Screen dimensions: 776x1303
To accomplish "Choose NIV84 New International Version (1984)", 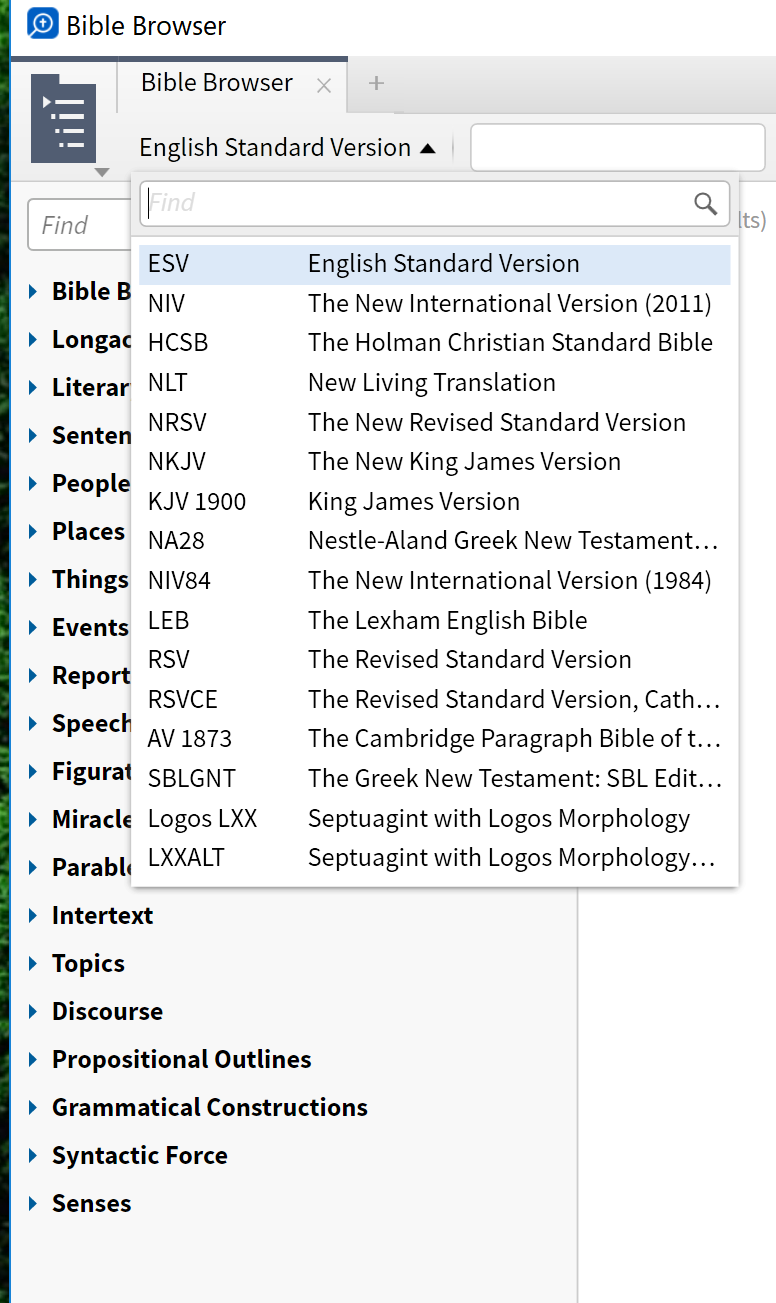I will tap(435, 581).
